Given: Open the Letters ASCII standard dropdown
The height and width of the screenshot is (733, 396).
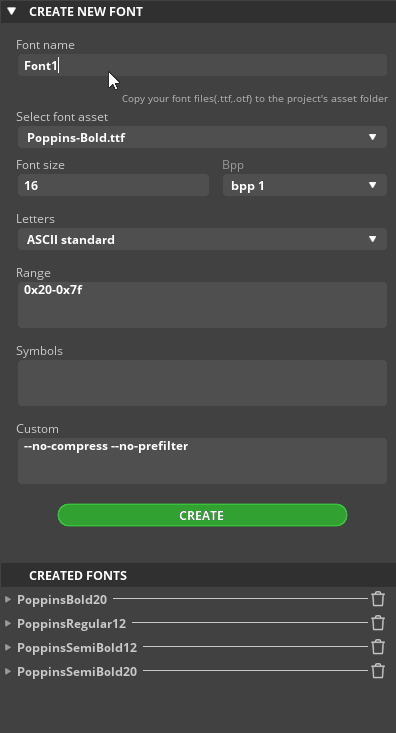Looking at the screenshot, I should (202, 239).
